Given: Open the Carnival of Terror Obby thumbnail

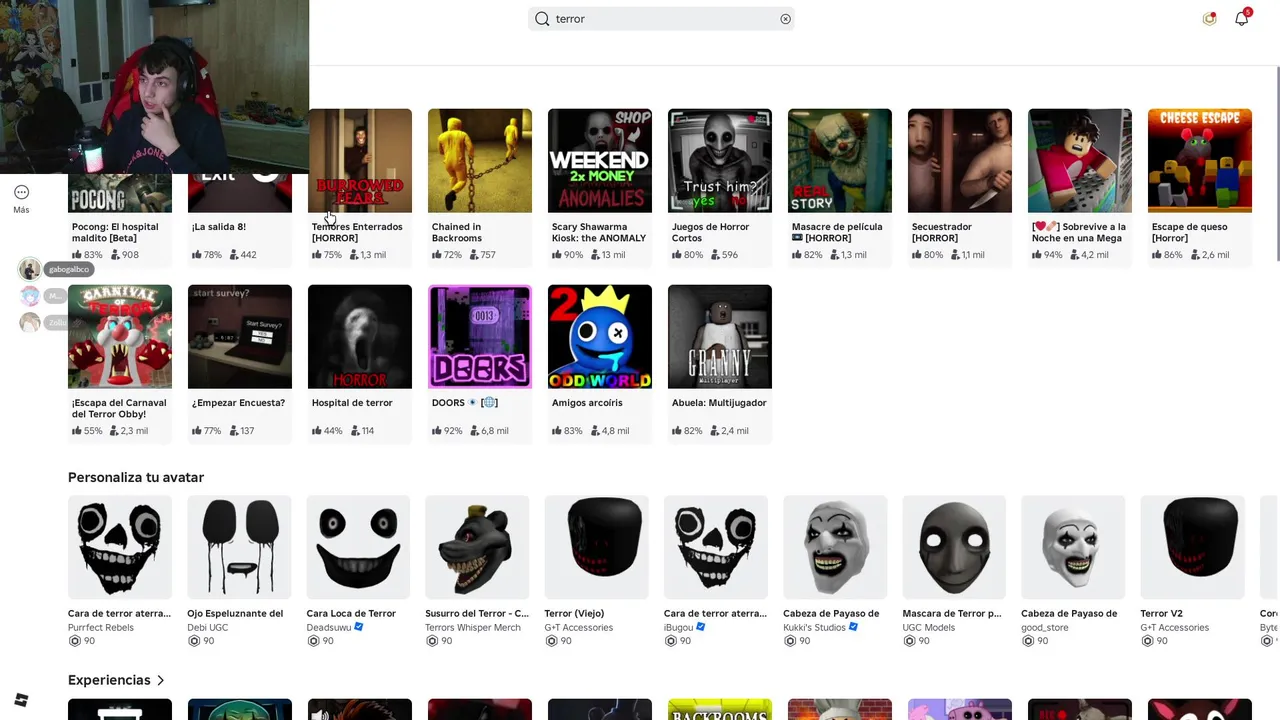Looking at the screenshot, I should (x=120, y=336).
